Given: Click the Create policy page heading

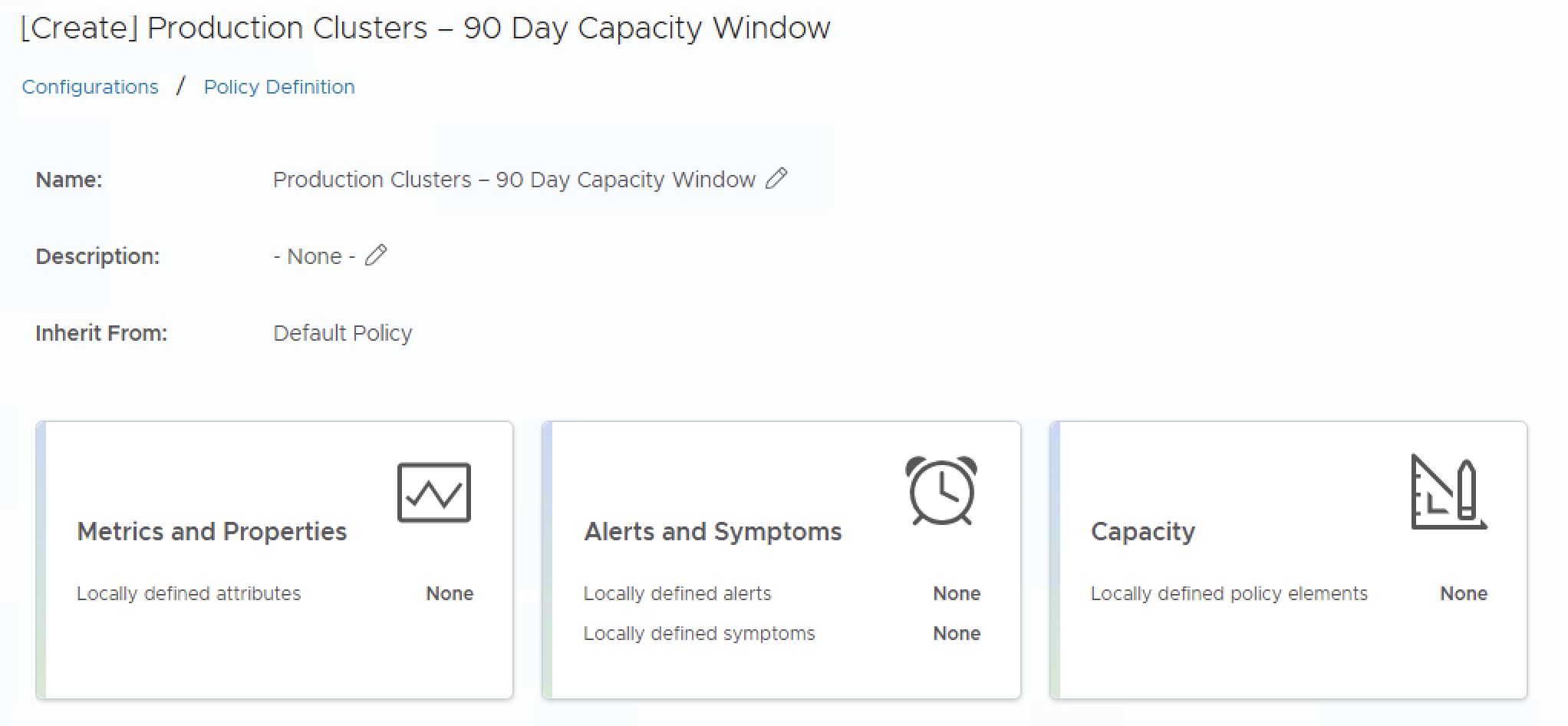Looking at the screenshot, I should coord(425,28).
